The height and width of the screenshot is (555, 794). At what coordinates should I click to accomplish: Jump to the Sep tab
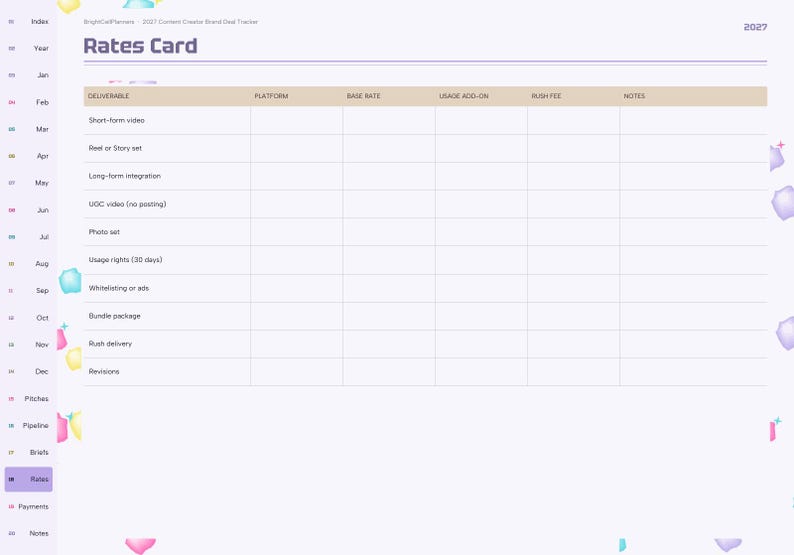(28, 291)
